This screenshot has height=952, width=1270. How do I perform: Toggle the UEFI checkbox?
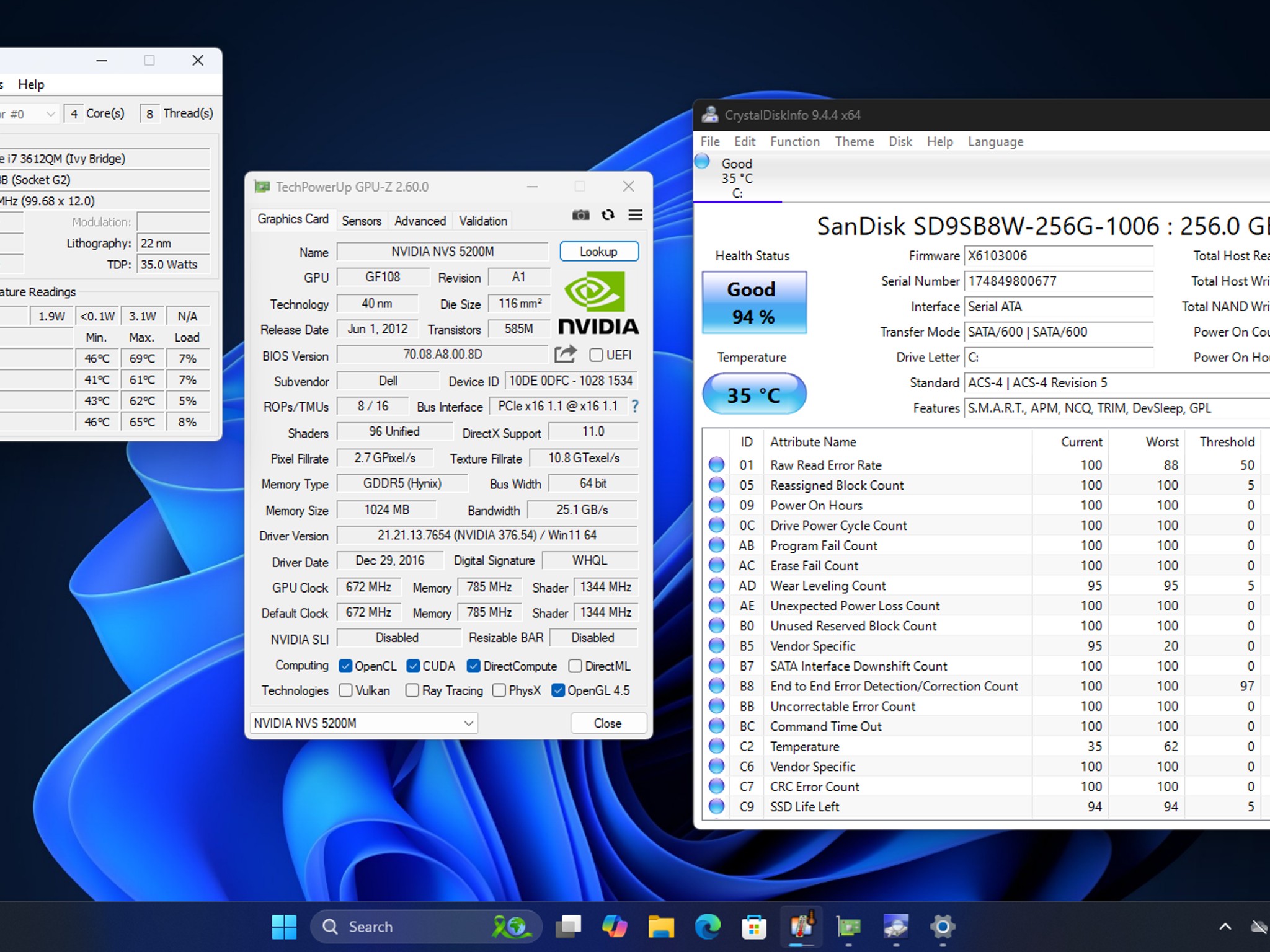pyautogui.click(x=596, y=355)
